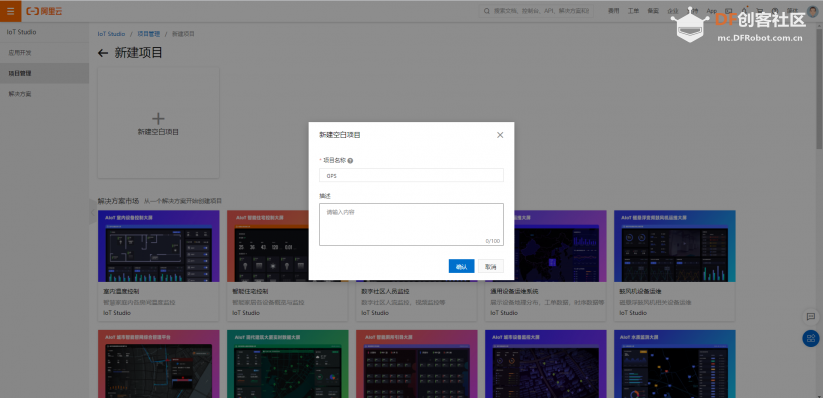This screenshot has width=823, height=398.
Task: Select 项目管理 in the left sidebar
Action: pos(44,74)
